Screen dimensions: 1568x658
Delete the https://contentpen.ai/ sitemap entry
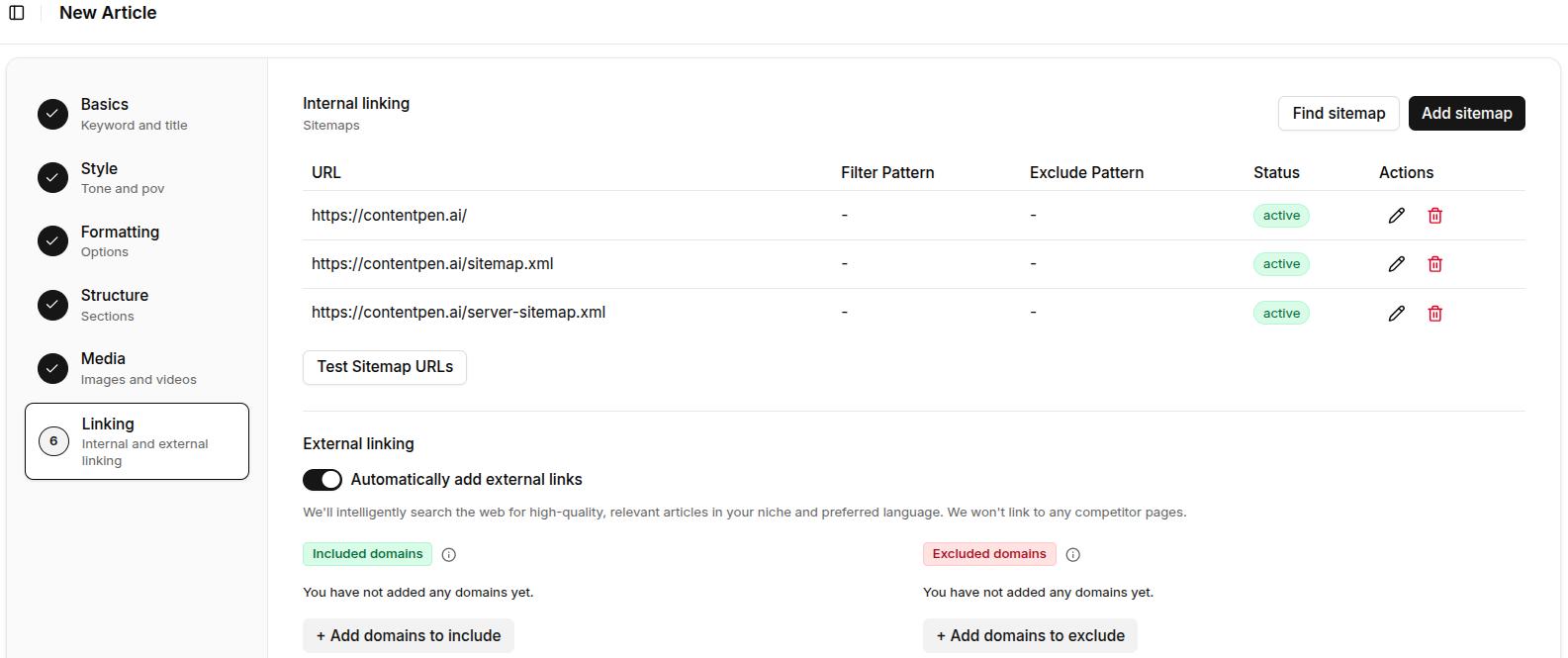(1434, 216)
